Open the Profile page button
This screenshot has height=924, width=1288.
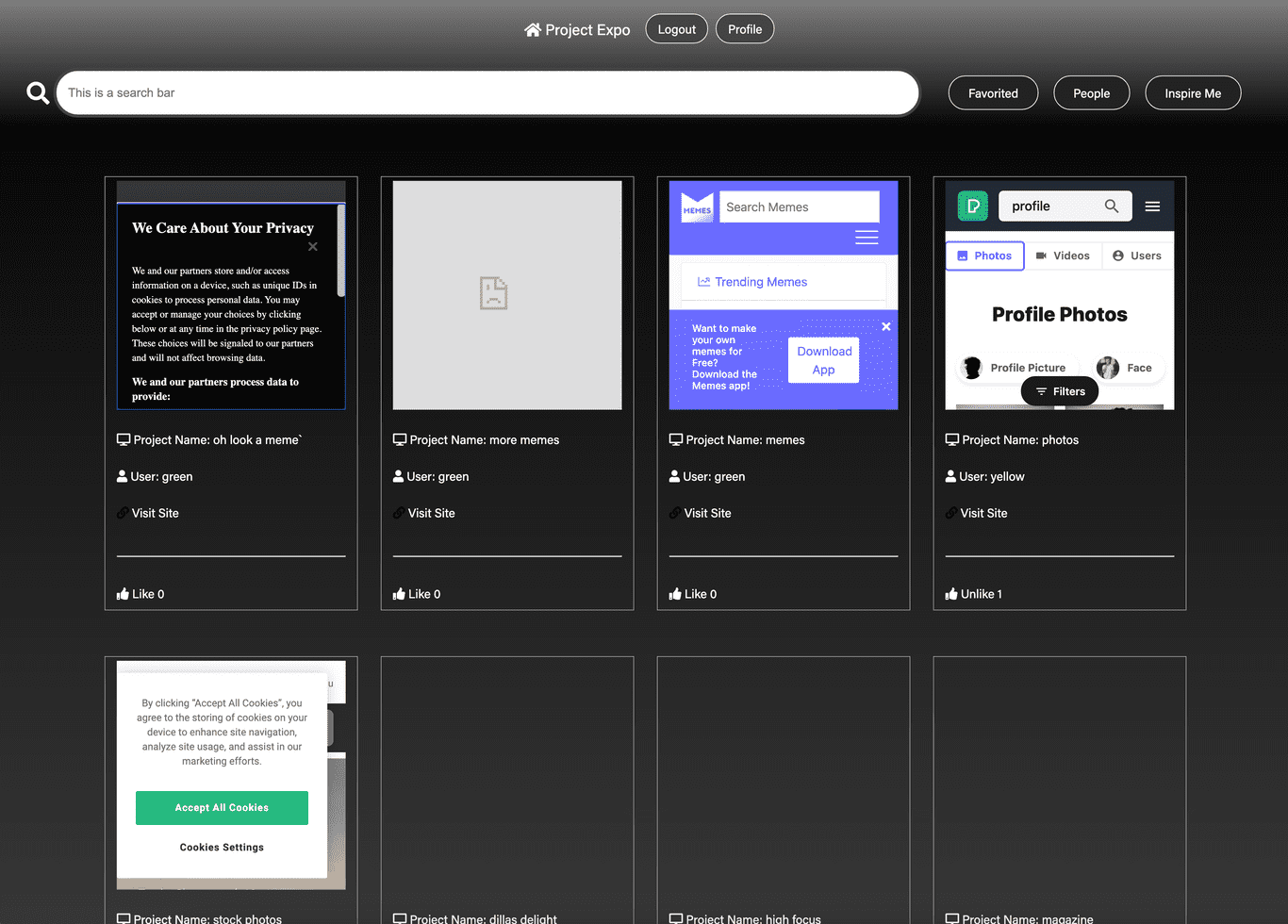745,29
